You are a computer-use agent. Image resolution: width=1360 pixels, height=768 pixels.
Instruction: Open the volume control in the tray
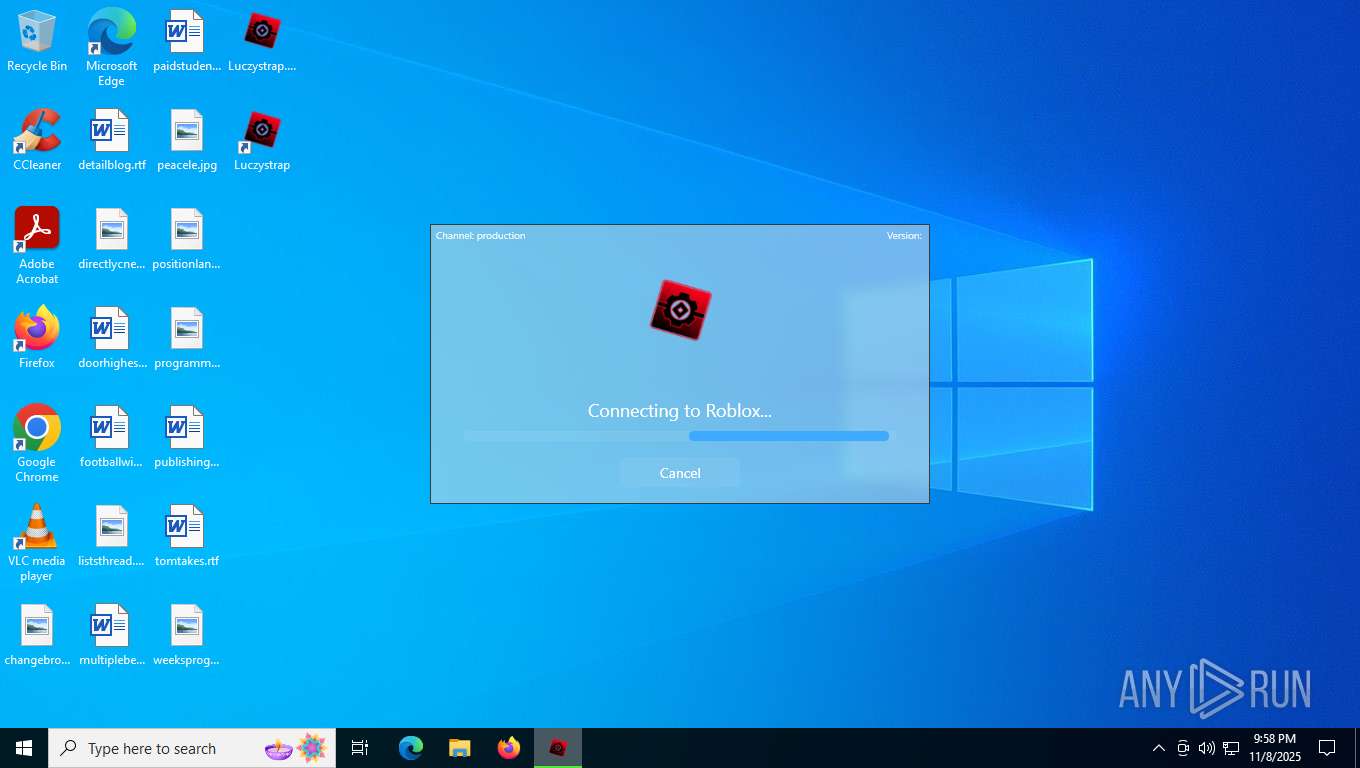pyautogui.click(x=1207, y=748)
